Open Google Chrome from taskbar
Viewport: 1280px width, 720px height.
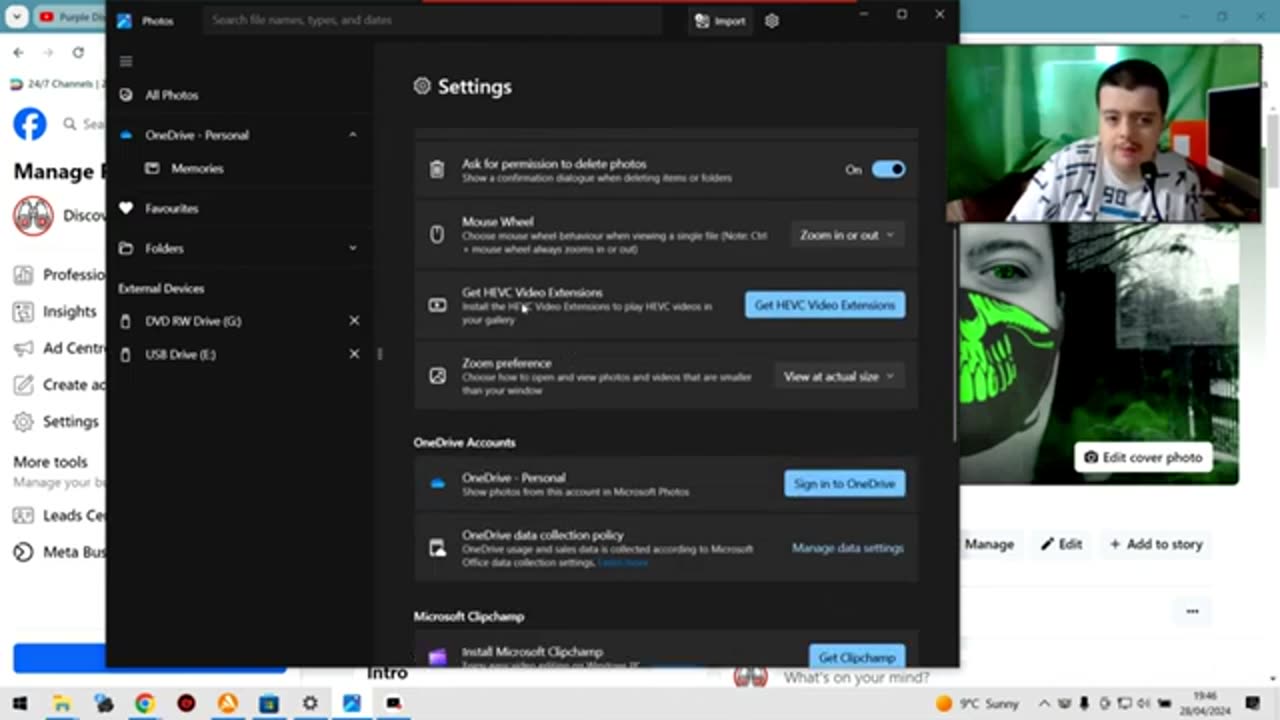click(144, 704)
